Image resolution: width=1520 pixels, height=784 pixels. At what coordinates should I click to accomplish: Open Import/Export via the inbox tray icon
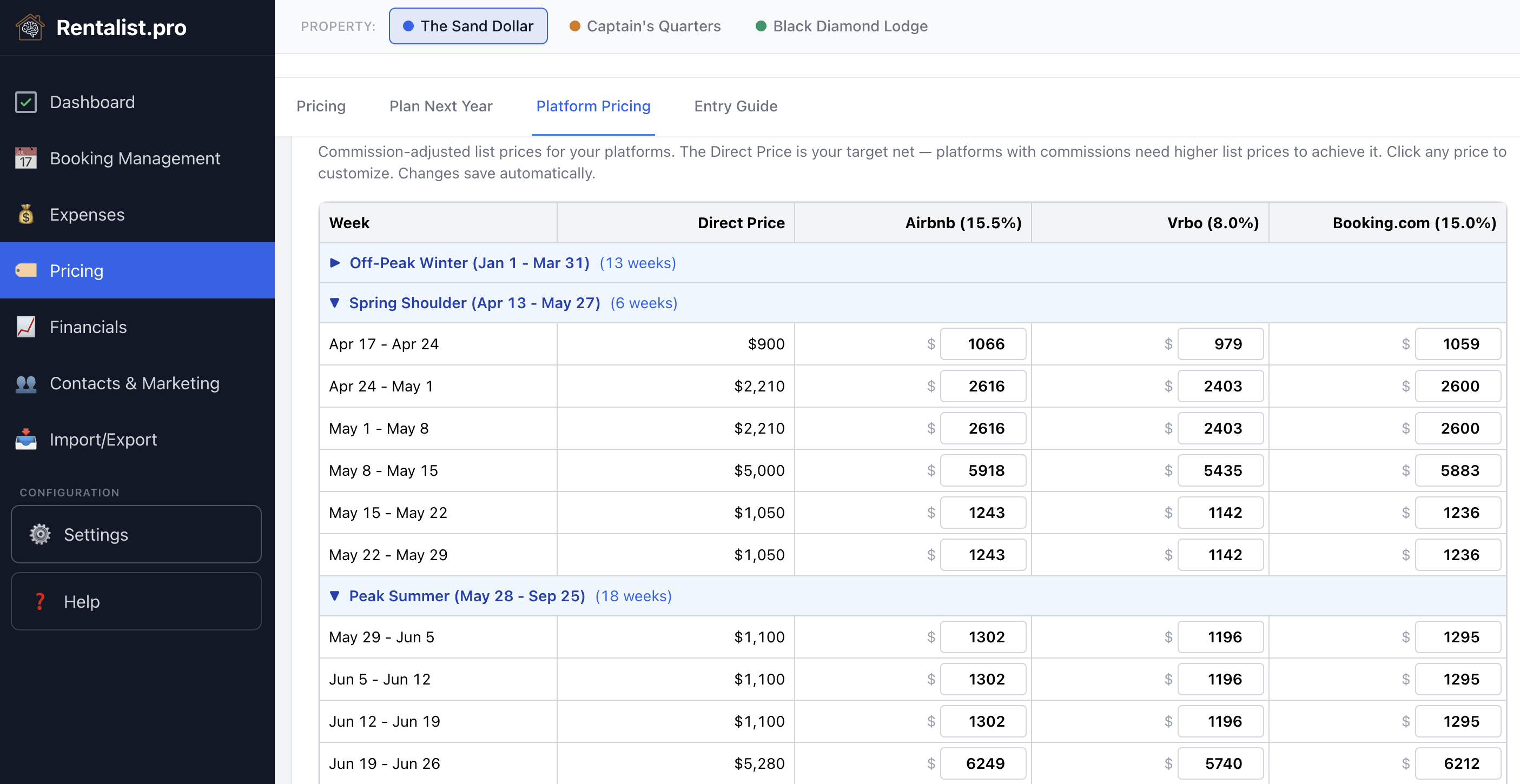pyautogui.click(x=26, y=439)
